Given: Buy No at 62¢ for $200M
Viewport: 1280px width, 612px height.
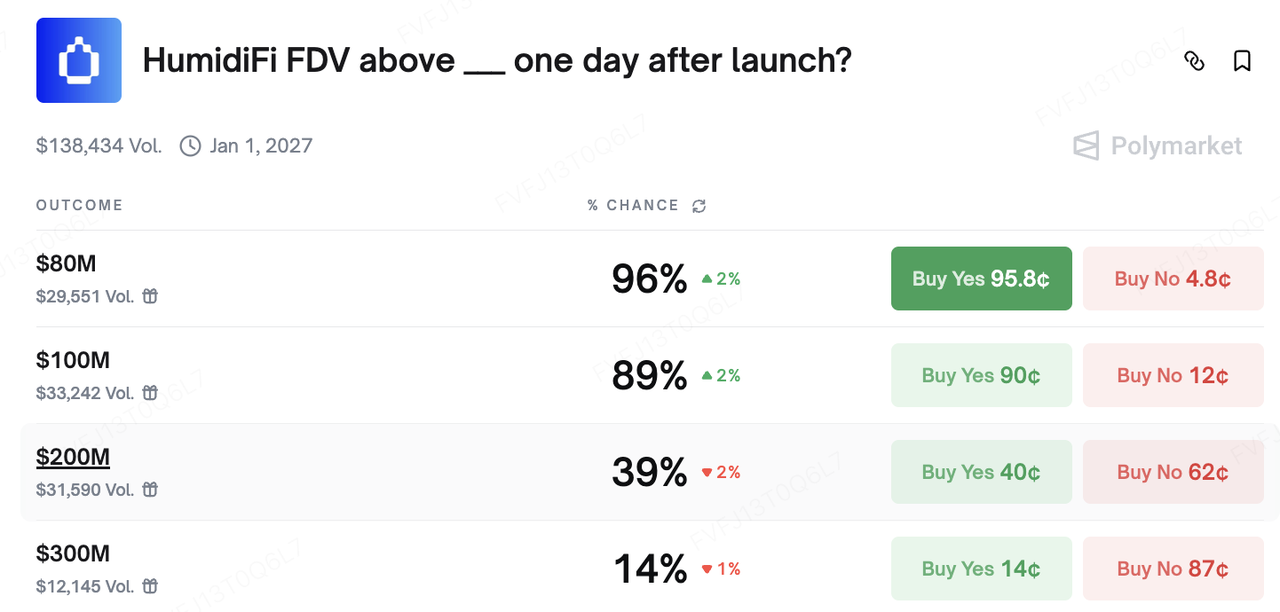Looking at the screenshot, I should [1173, 472].
